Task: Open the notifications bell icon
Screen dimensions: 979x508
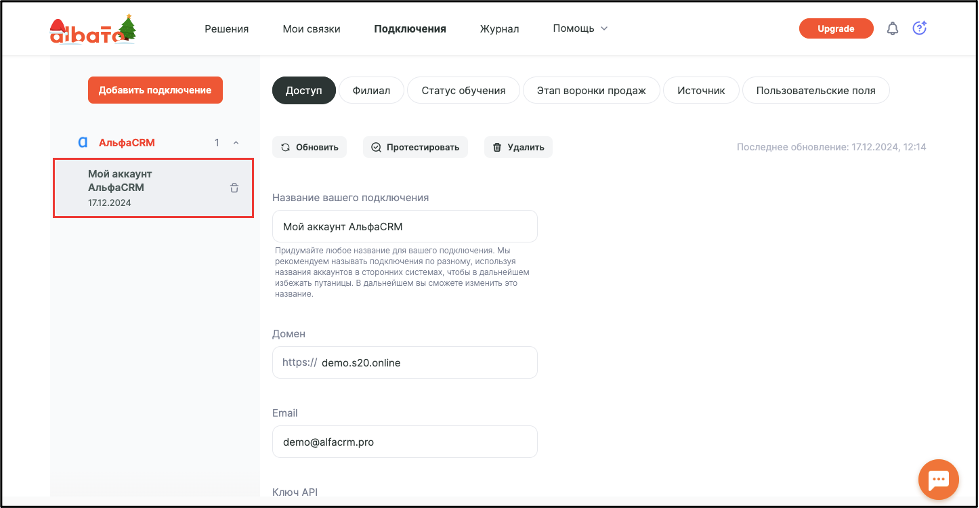Action: [x=892, y=29]
